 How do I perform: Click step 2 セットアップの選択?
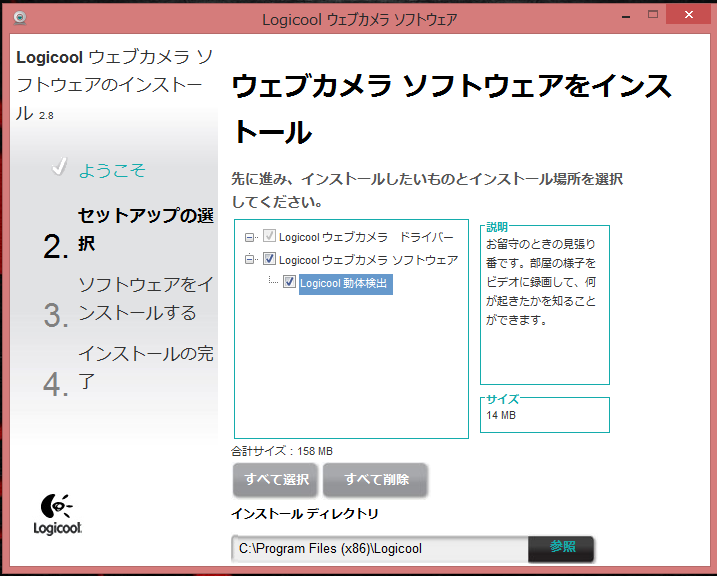[129, 231]
